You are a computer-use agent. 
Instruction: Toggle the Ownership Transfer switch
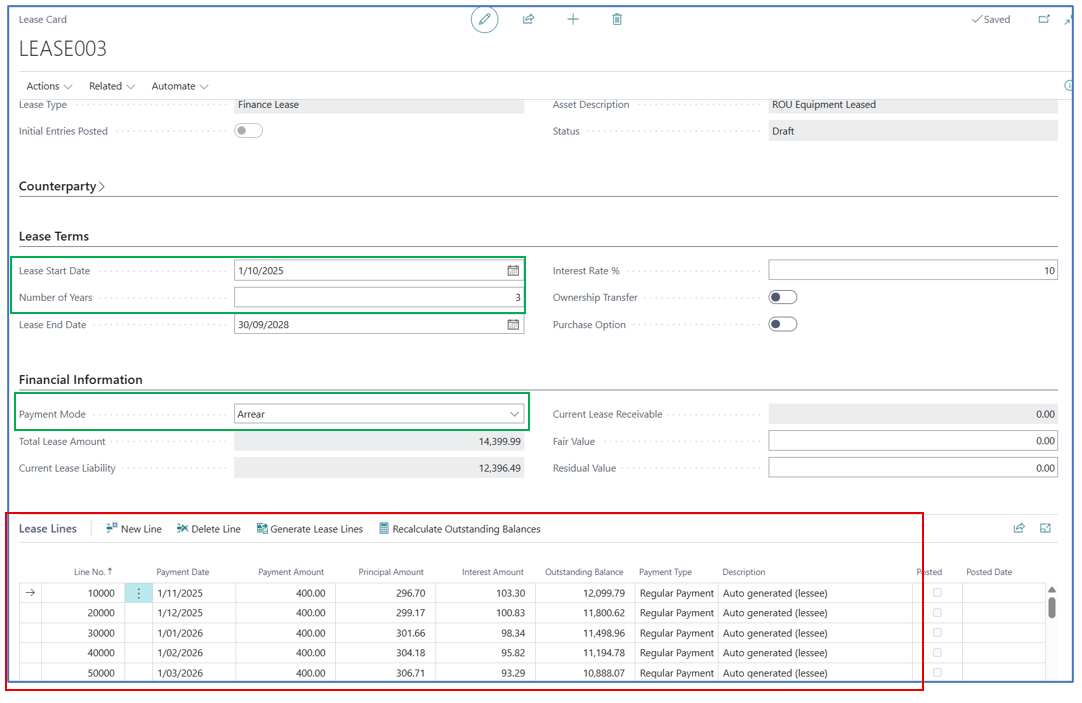click(782, 297)
